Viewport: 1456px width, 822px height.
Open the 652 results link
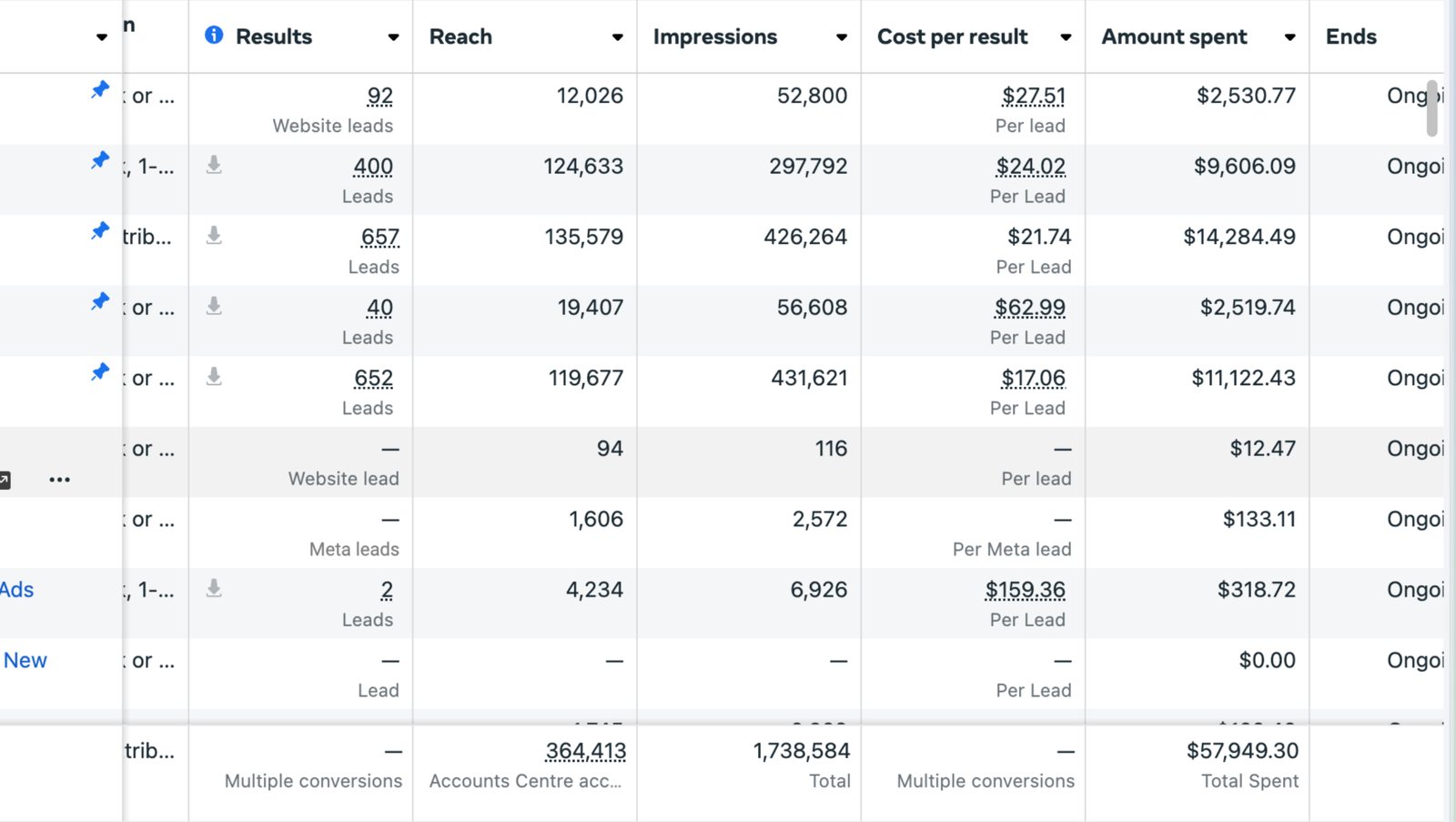(374, 378)
